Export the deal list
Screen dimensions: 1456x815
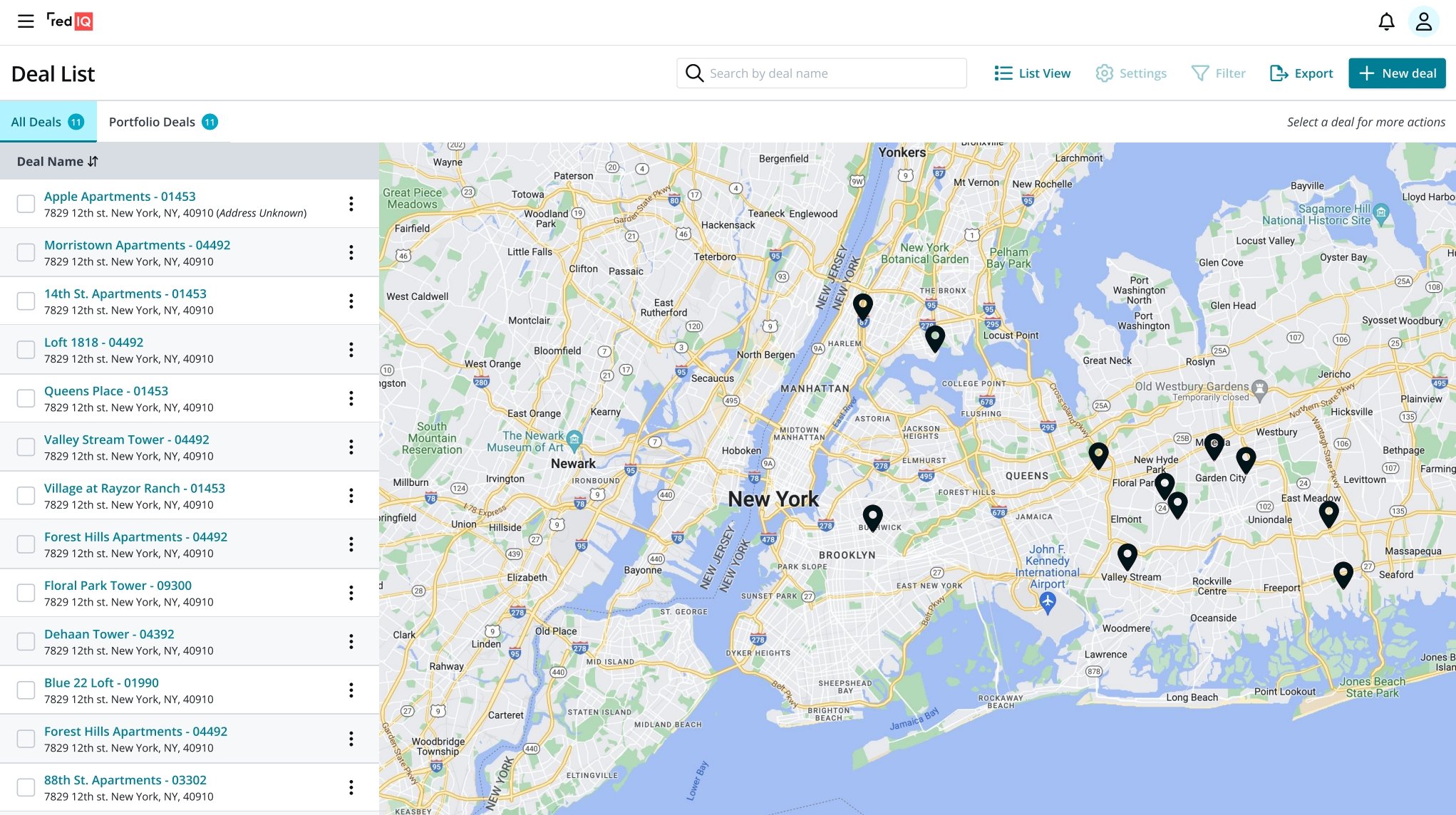pyautogui.click(x=1301, y=73)
